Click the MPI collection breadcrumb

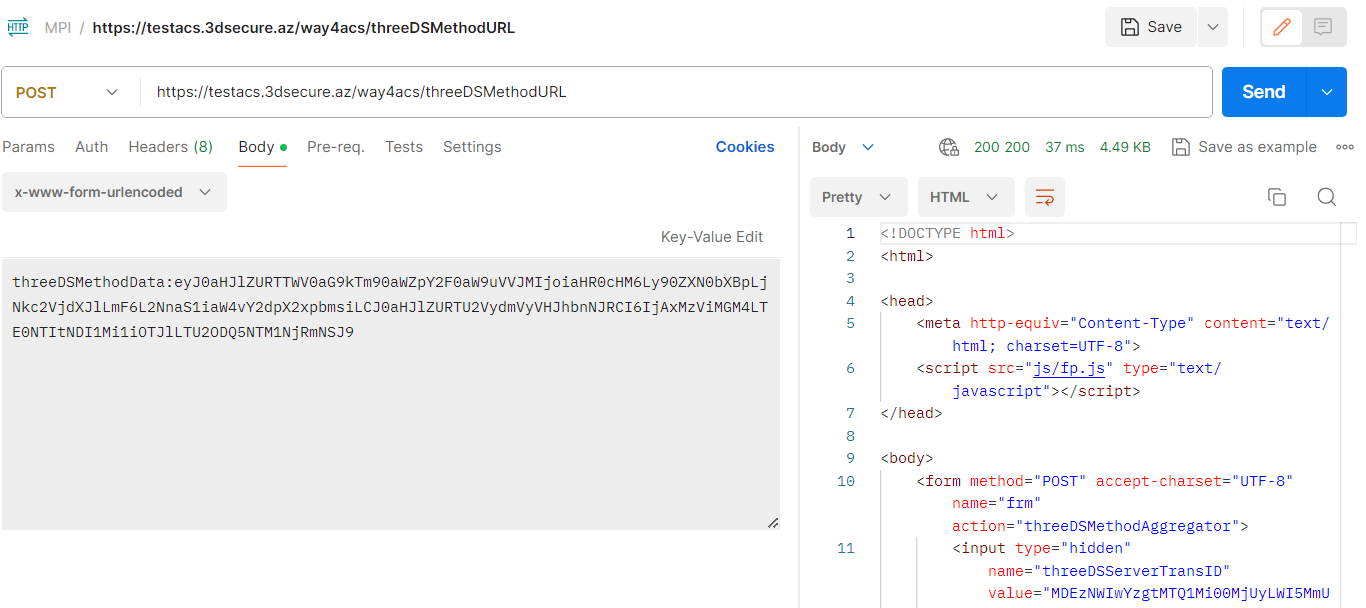[57, 28]
